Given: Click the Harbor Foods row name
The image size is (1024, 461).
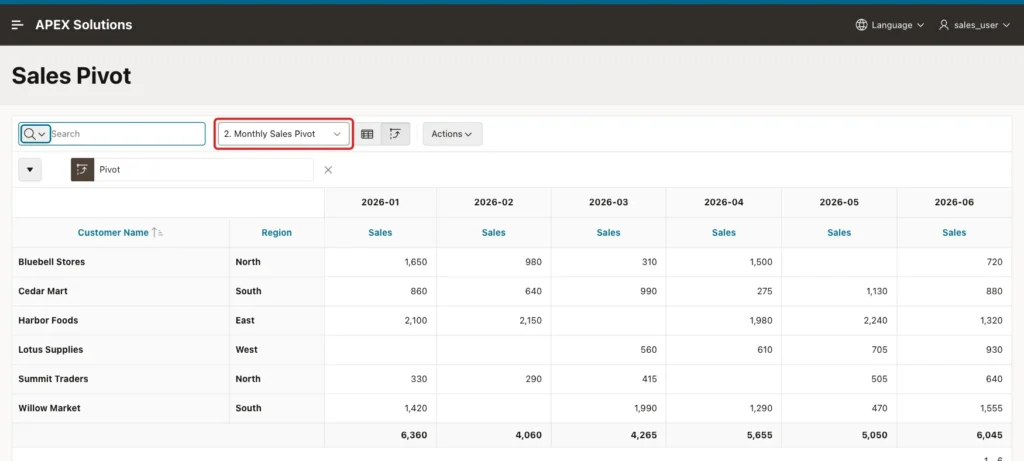Looking at the screenshot, I should pos(48,321).
